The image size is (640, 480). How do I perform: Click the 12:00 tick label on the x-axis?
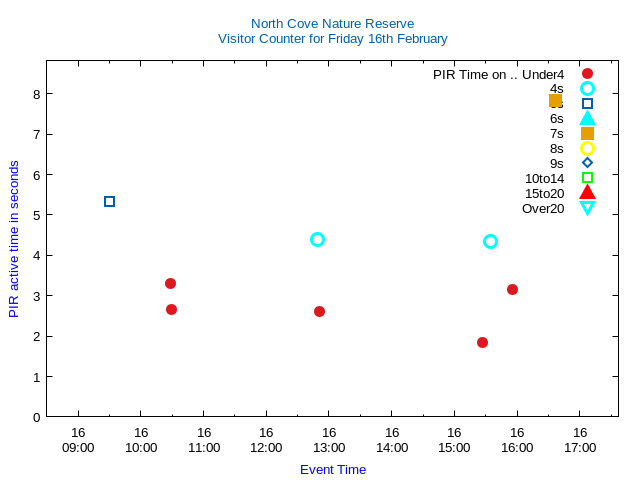[x=266, y=440]
